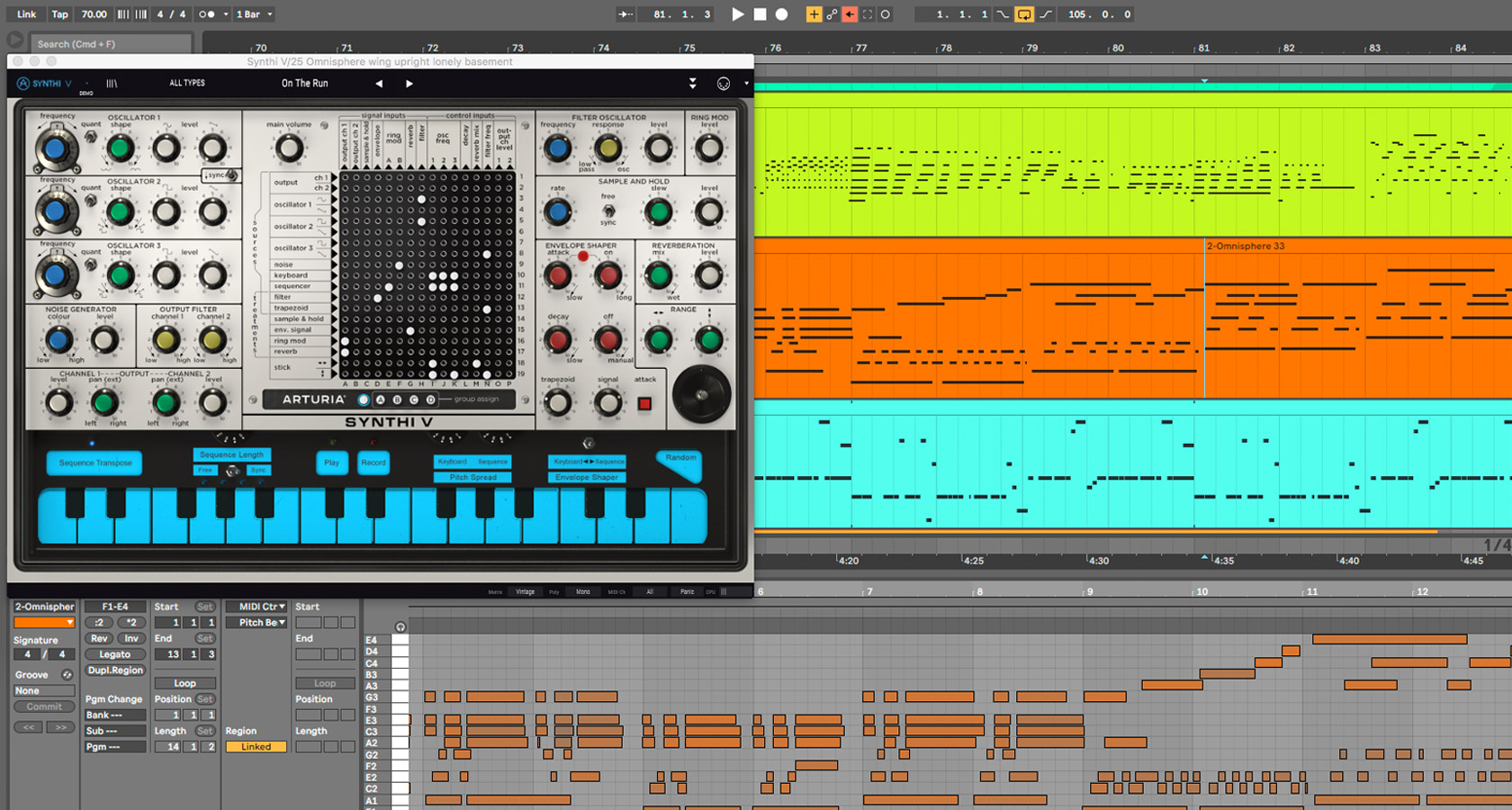The width and height of the screenshot is (1512, 810).
Task: Toggle the Automation Arm icon
Action: click(832, 14)
